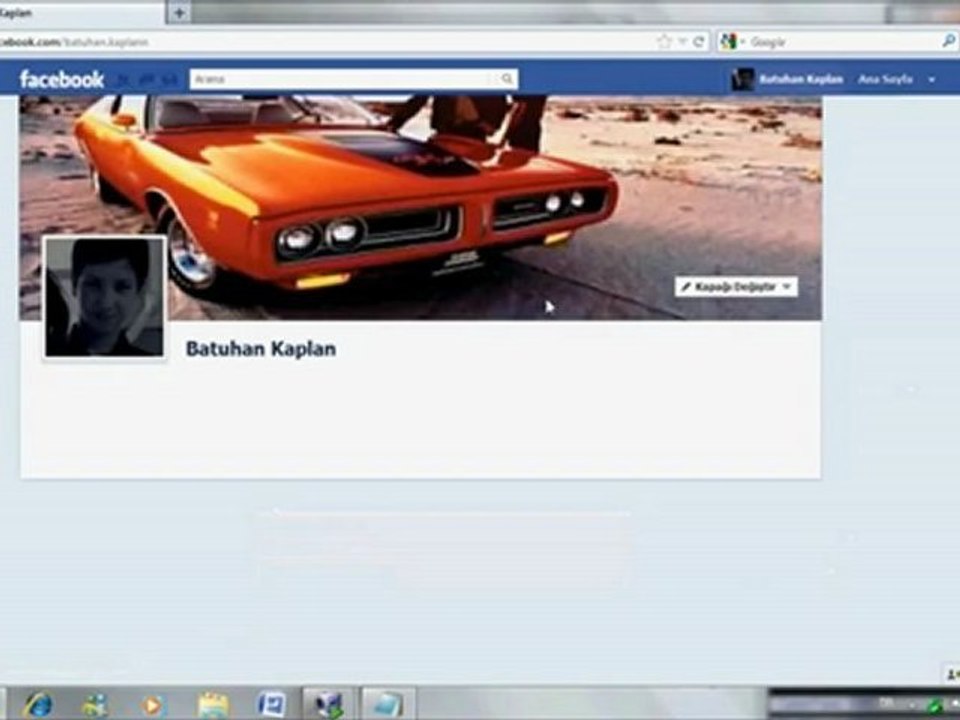
Task: Open the URL history dropdown arrow
Action: tap(682, 42)
